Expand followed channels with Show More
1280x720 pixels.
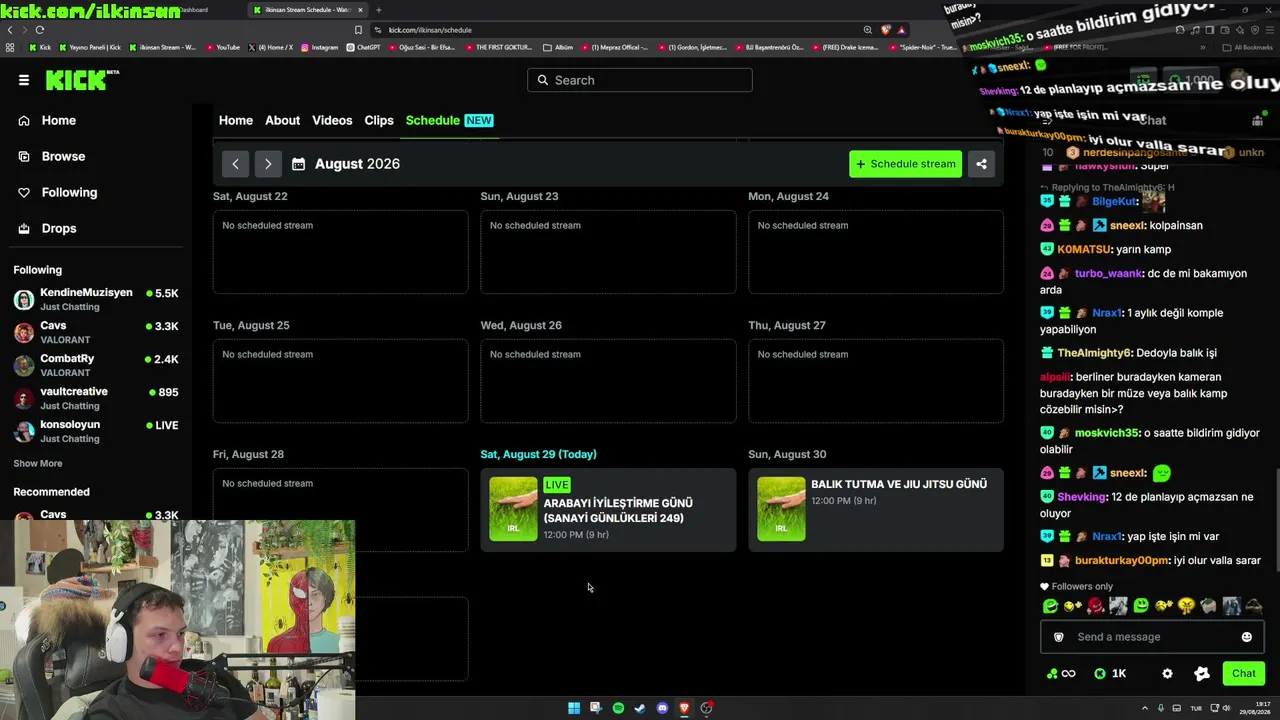[38, 464]
